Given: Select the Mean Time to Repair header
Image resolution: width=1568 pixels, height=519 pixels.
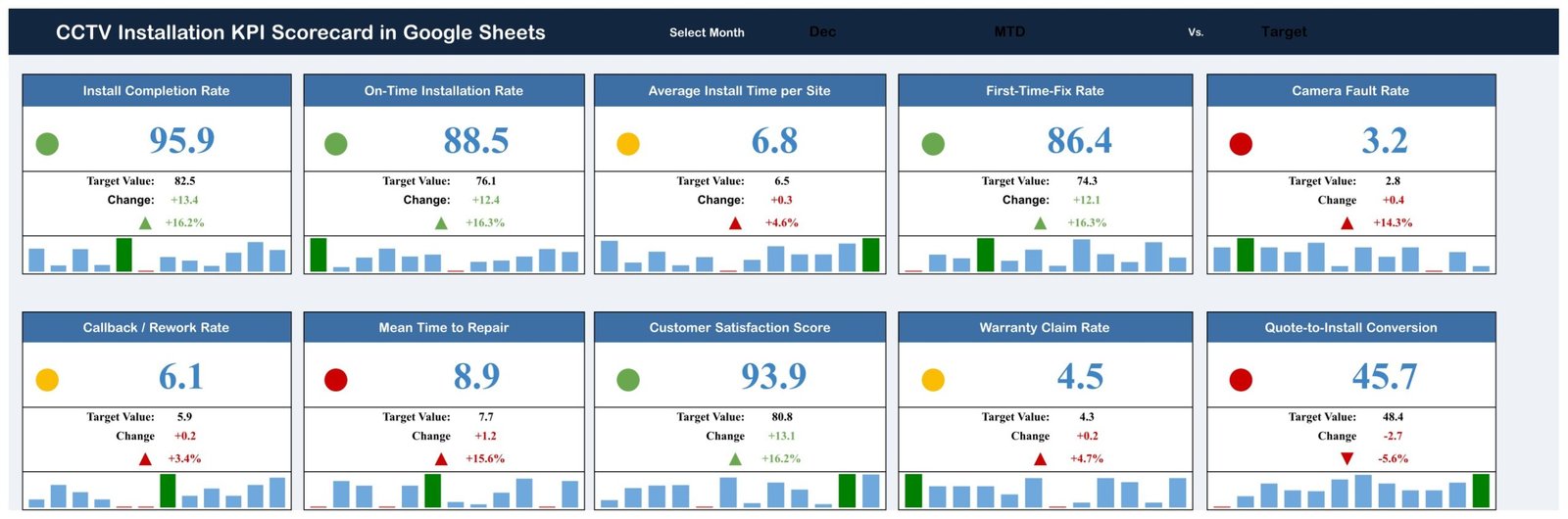Looking at the screenshot, I should (444, 328).
